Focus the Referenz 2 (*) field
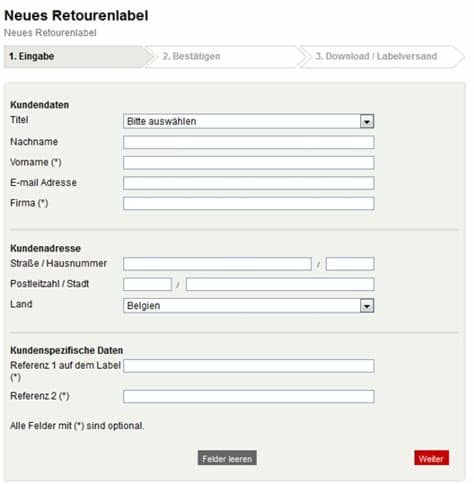The image size is (474, 484). coord(248,396)
